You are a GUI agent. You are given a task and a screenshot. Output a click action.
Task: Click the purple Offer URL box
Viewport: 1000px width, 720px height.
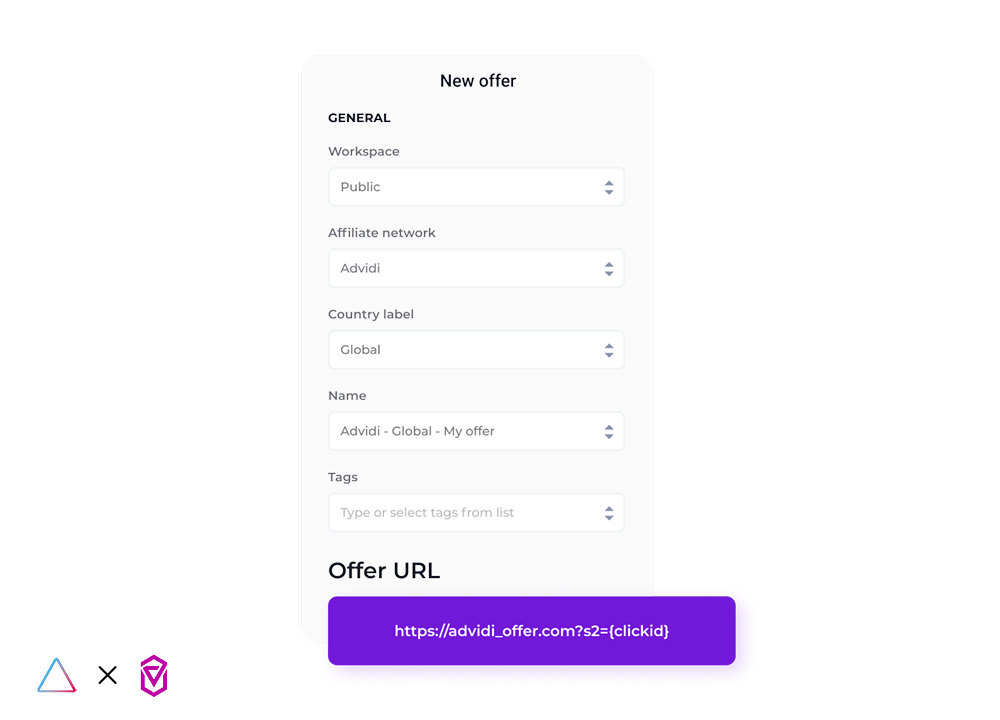point(532,631)
